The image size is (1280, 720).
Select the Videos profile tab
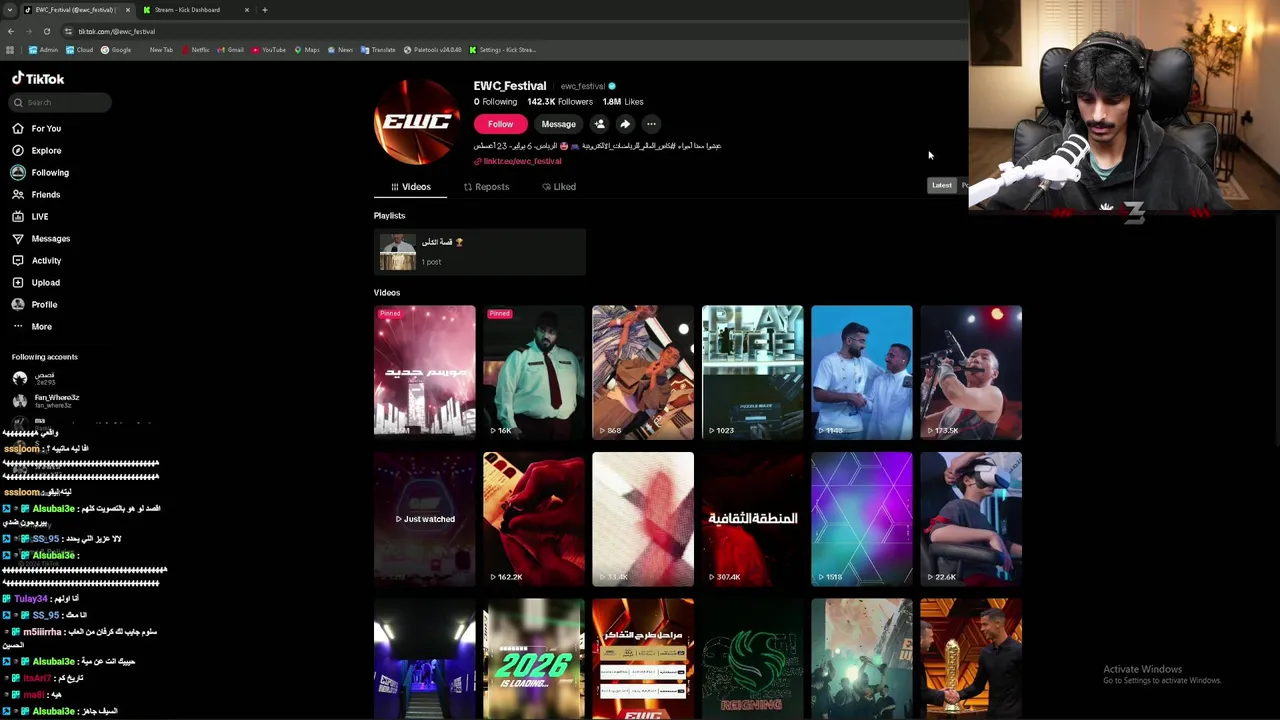[411, 187]
